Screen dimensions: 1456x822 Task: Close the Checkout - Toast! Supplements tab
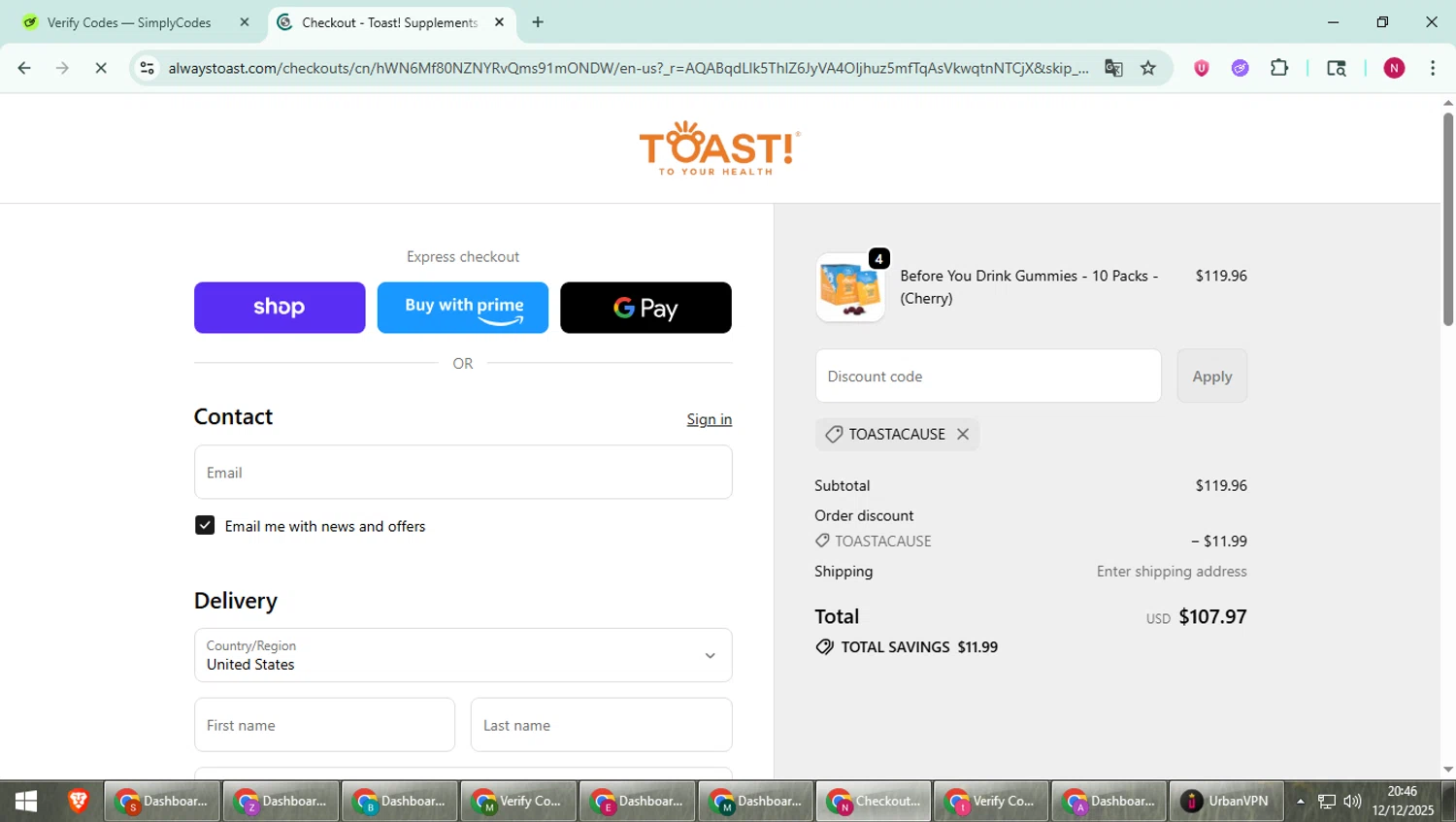[x=499, y=22]
